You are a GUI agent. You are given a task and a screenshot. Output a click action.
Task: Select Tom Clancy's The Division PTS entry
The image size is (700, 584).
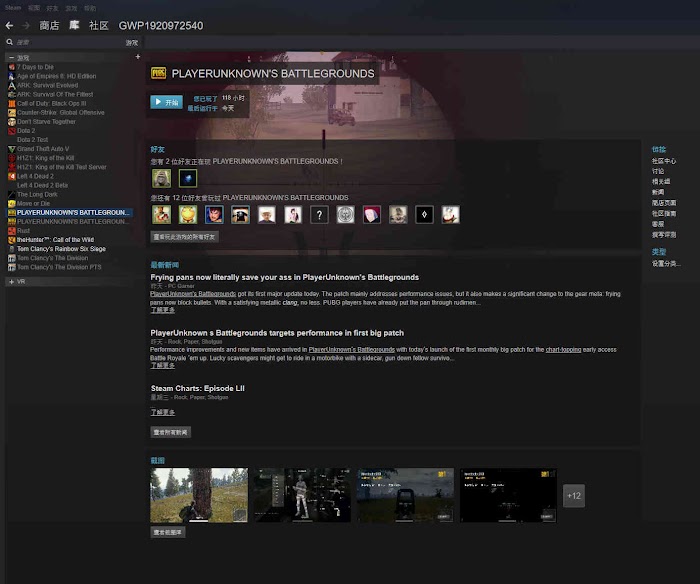(59, 267)
